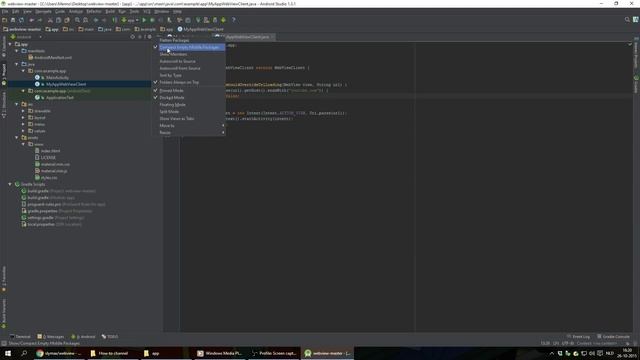Click the Make Project build icon
The image size is (640, 360).
115,20
